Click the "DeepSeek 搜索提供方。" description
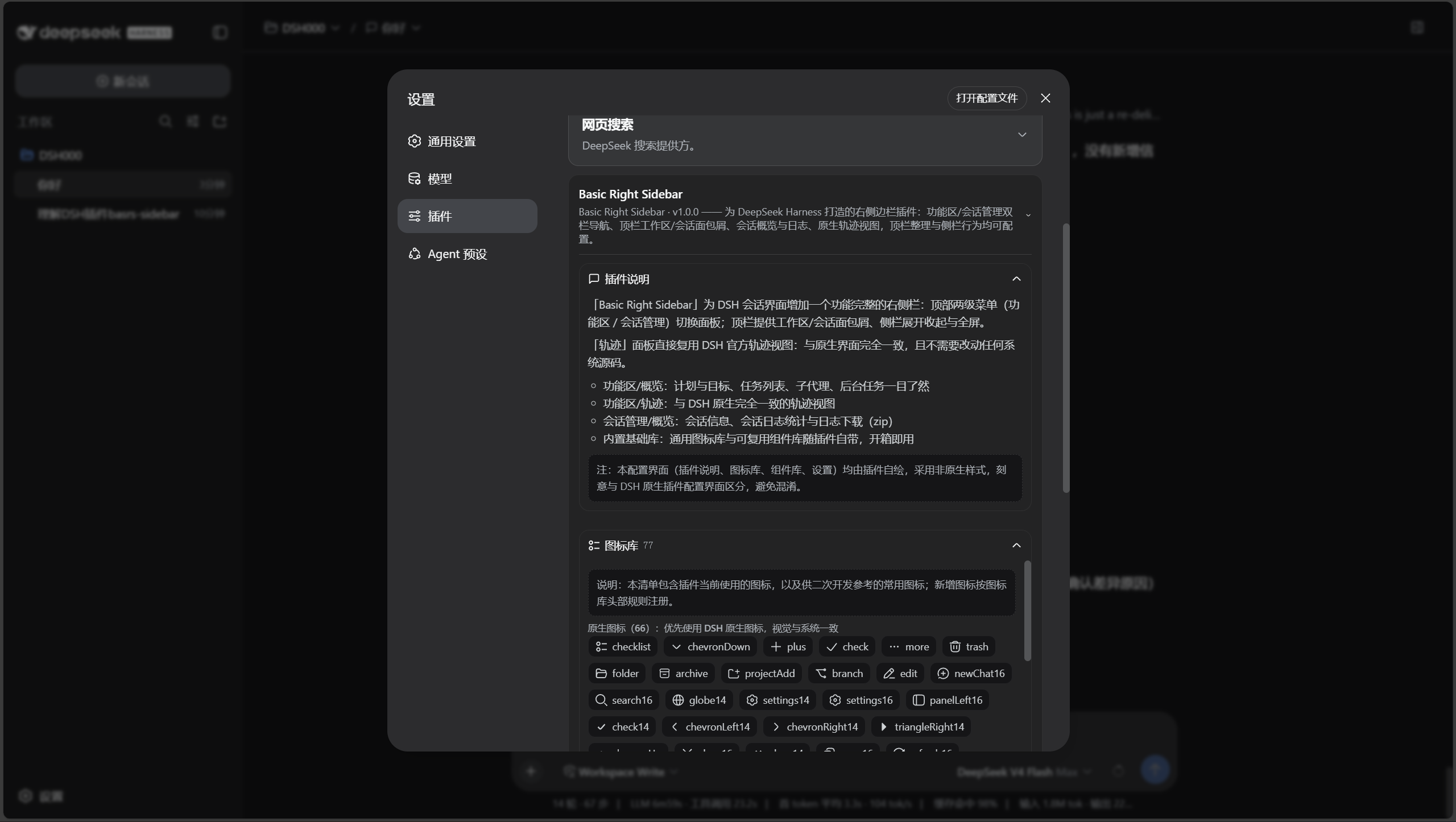The width and height of the screenshot is (1456, 822). (x=641, y=146)
